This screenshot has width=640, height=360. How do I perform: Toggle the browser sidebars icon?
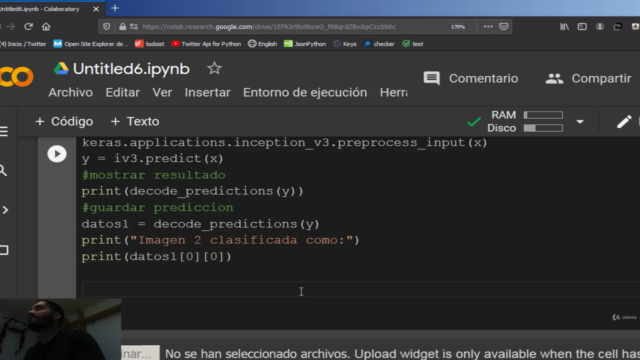(x=582, y=27)
